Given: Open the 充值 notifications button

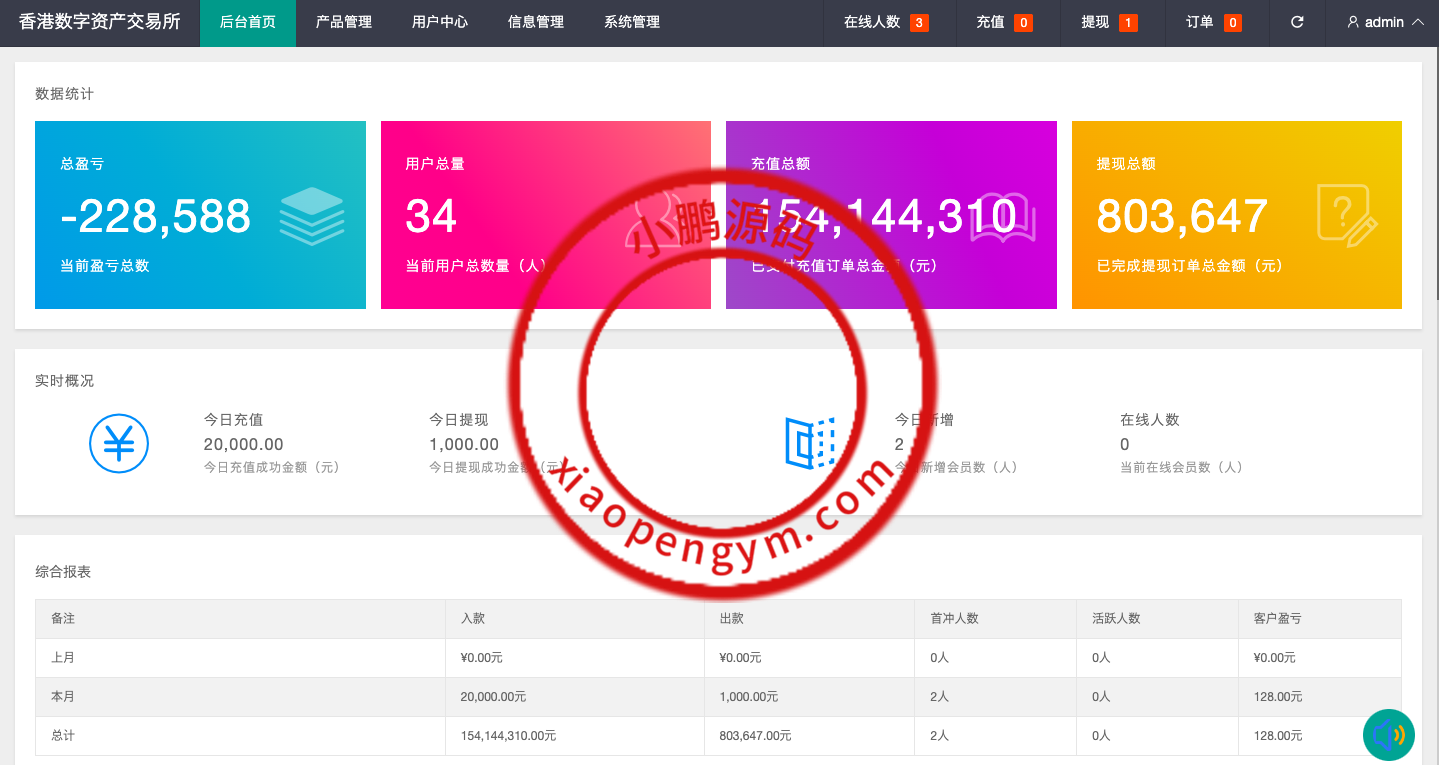Looking at the screenshot, I should pyautogui.click(x=1004, y=22).
